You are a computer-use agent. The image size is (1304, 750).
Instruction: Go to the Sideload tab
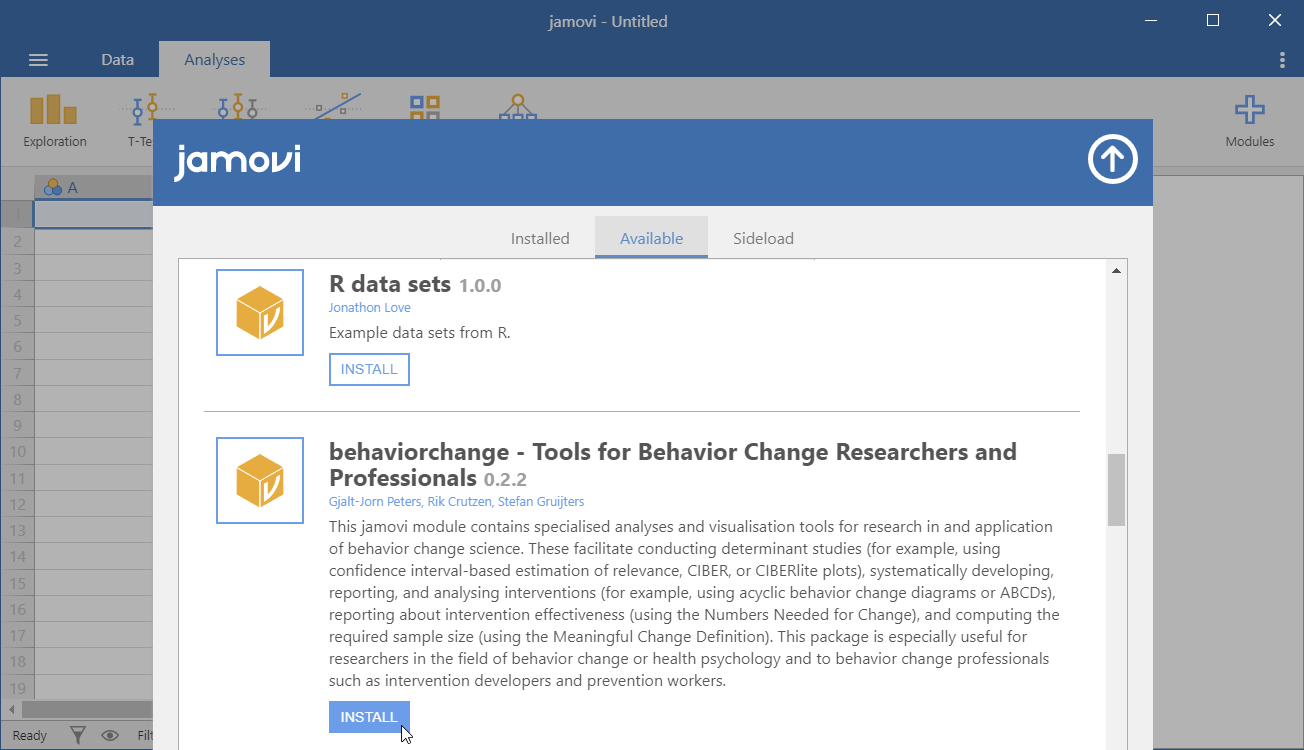point(763,238)
